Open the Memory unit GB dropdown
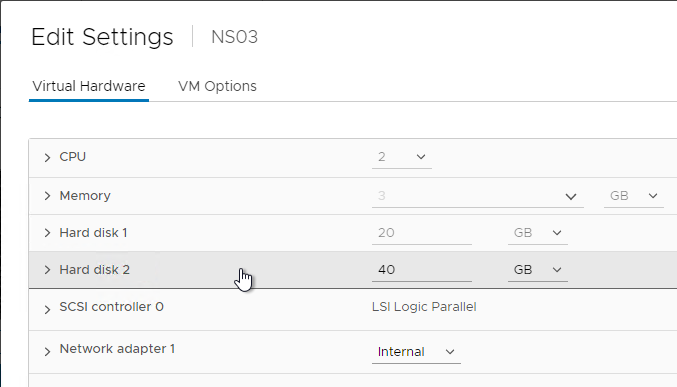Screen dimensions: 677x387 (x=633, y=196)
